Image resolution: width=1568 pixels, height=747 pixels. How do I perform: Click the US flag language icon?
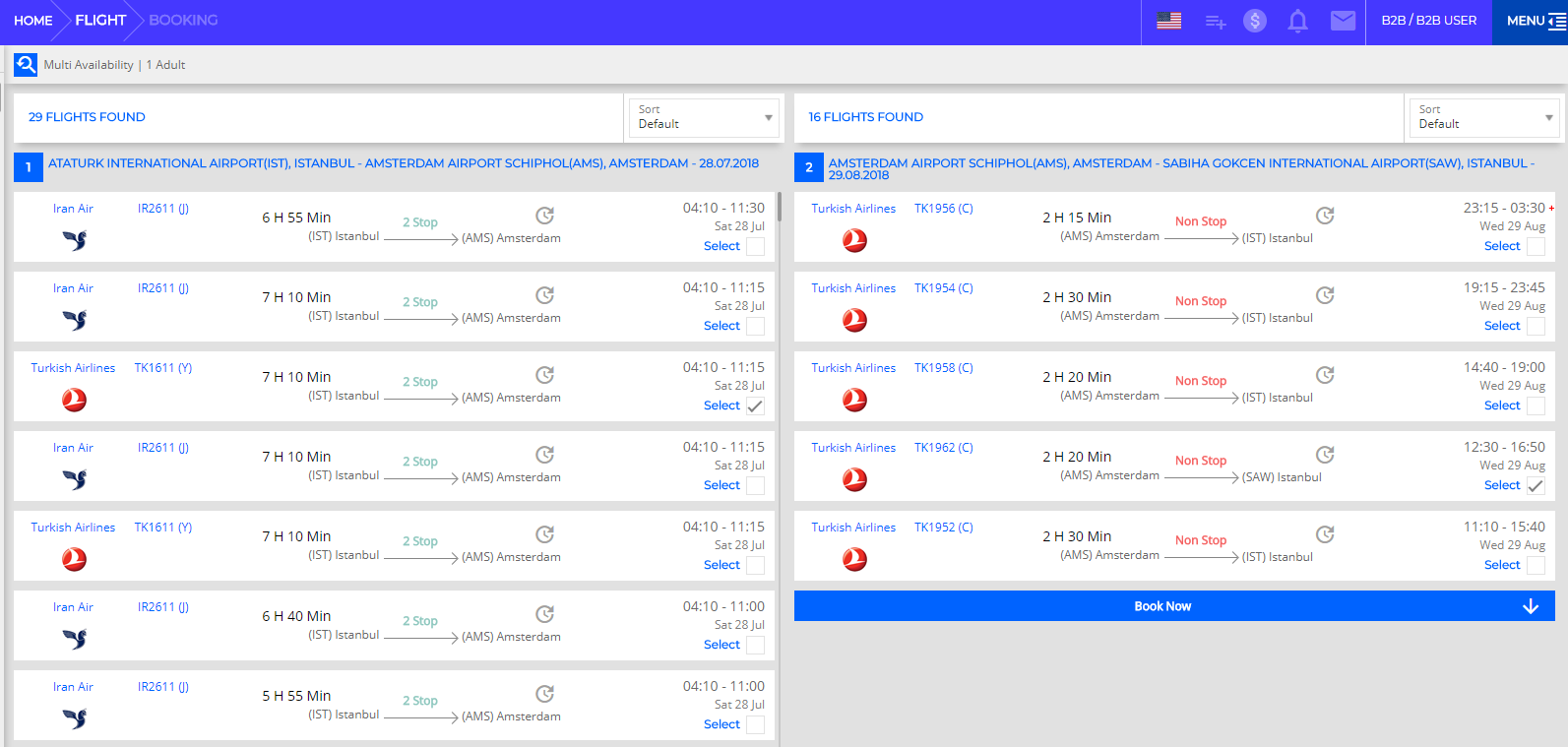click(x=1168, y=21)
